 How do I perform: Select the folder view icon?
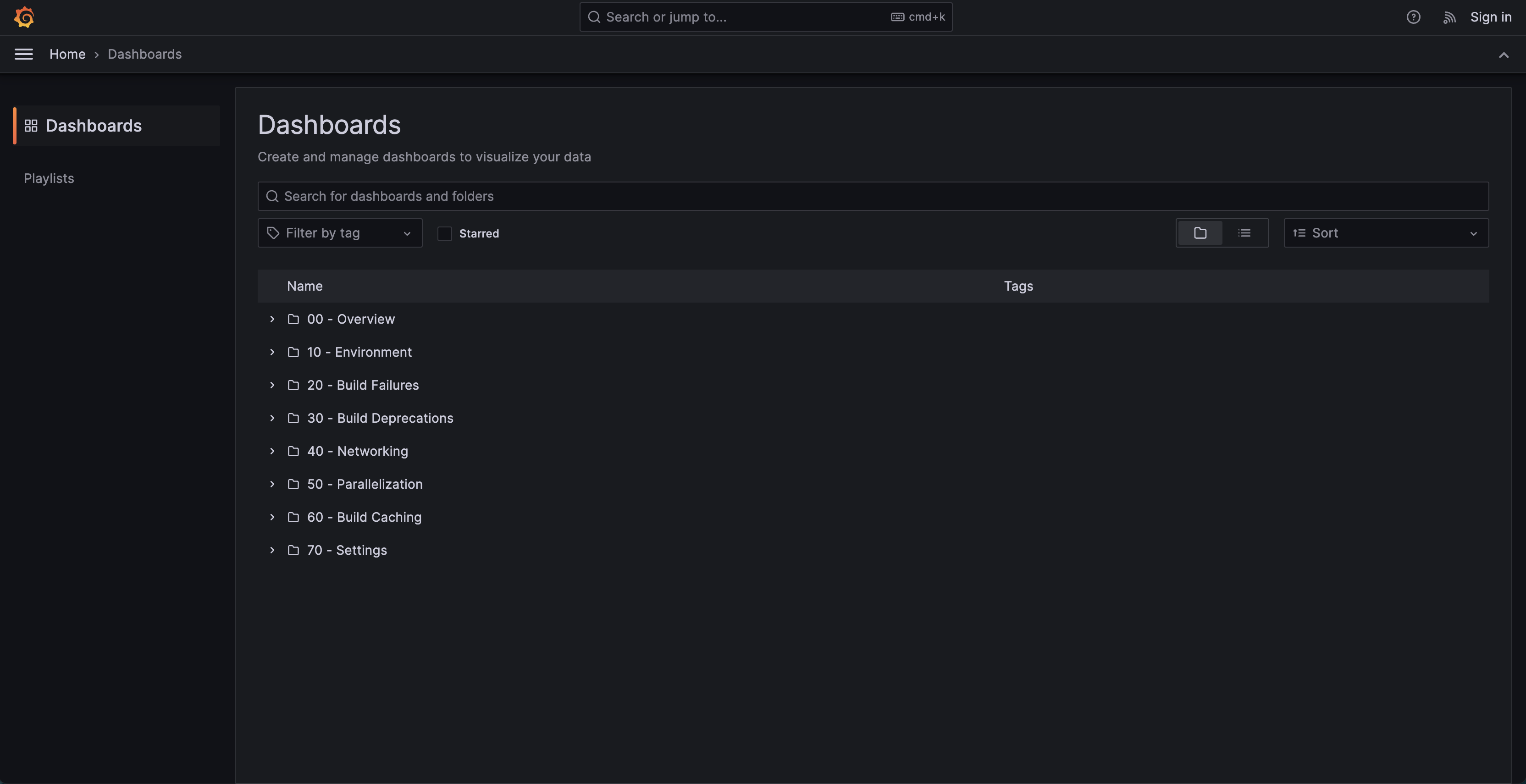pyautogui.click(x=1200, y=233)
